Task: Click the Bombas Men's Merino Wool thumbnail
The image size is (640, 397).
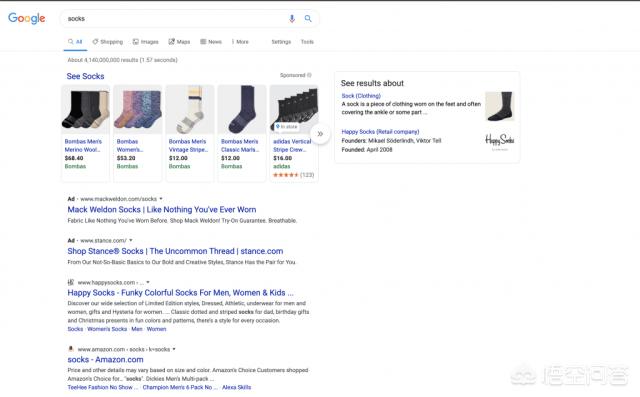Action: tap(86, 109)
